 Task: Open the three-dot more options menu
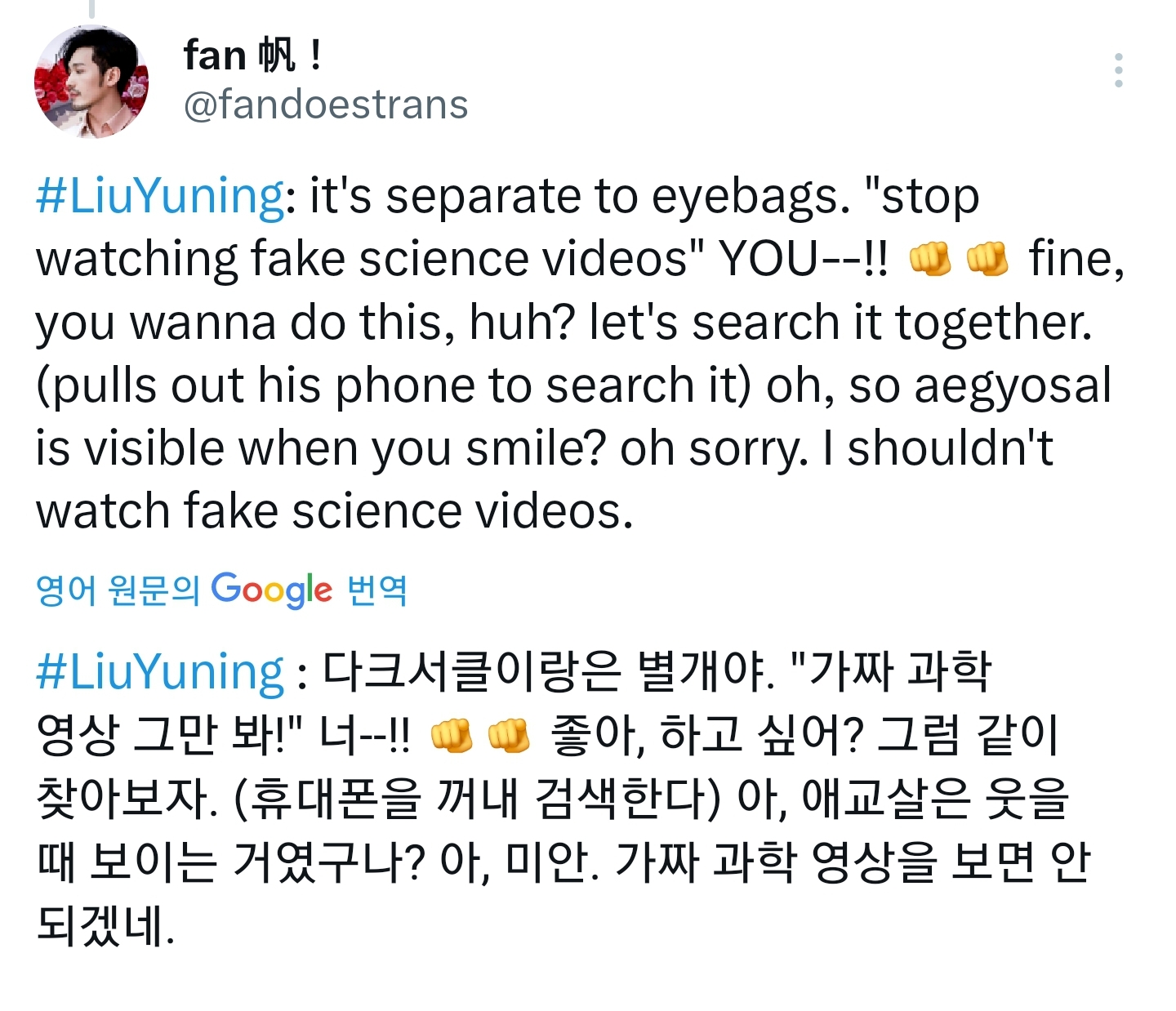[1118, 71]
